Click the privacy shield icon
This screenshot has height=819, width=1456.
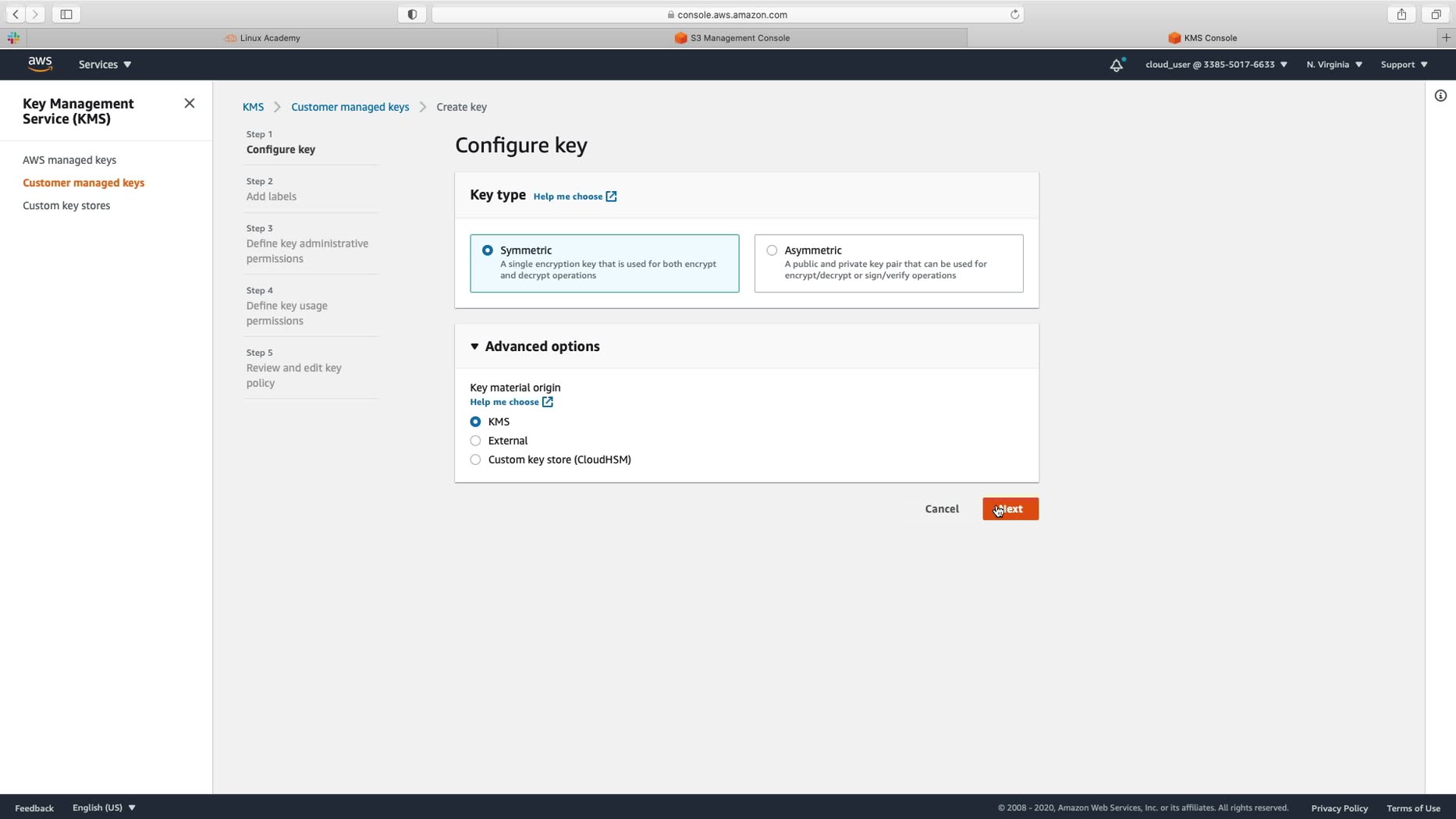(412, 14)
